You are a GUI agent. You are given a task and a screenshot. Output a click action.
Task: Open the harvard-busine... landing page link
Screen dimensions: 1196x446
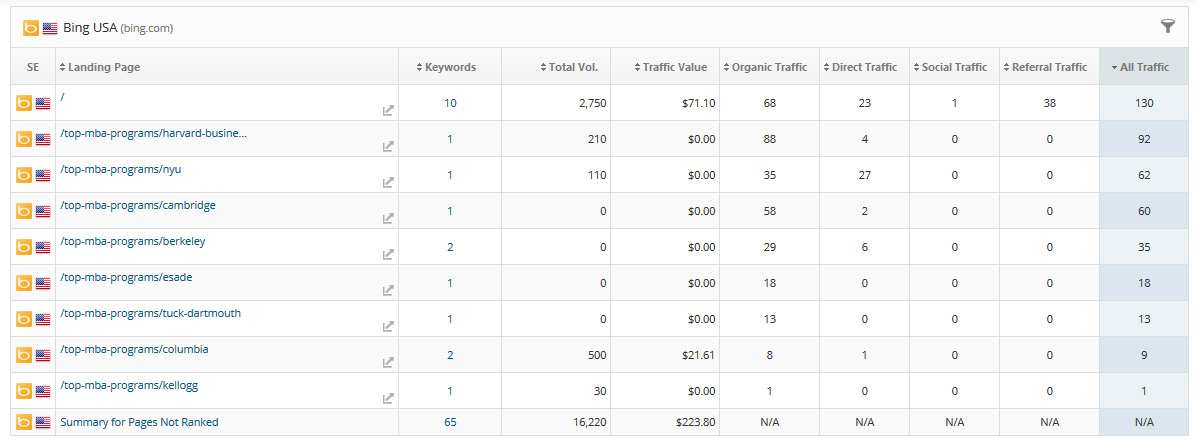pos(153,133)
